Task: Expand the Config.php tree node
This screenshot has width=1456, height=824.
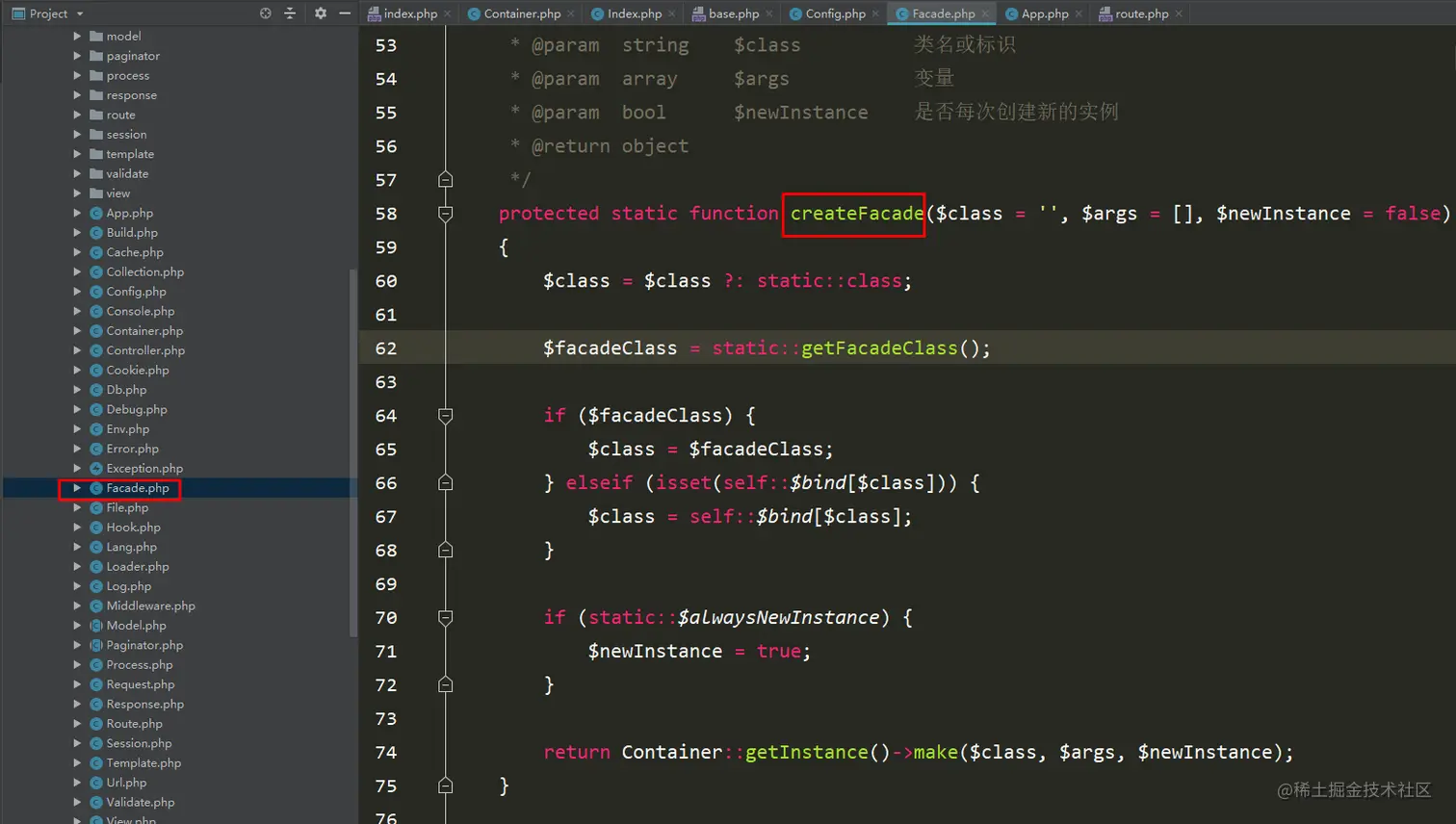Action: pos(77,291)
